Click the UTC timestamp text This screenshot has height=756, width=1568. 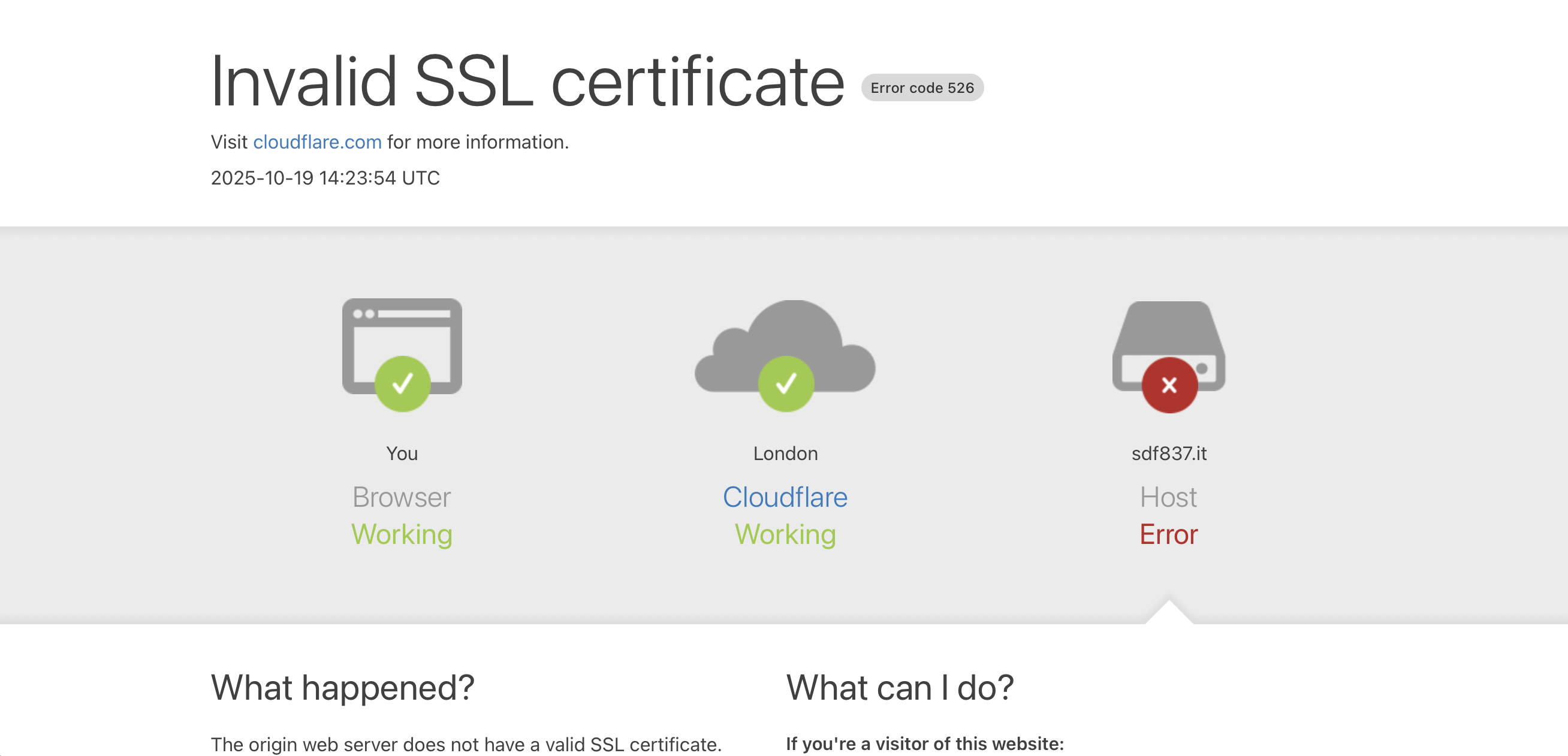[x=325, y=177]
